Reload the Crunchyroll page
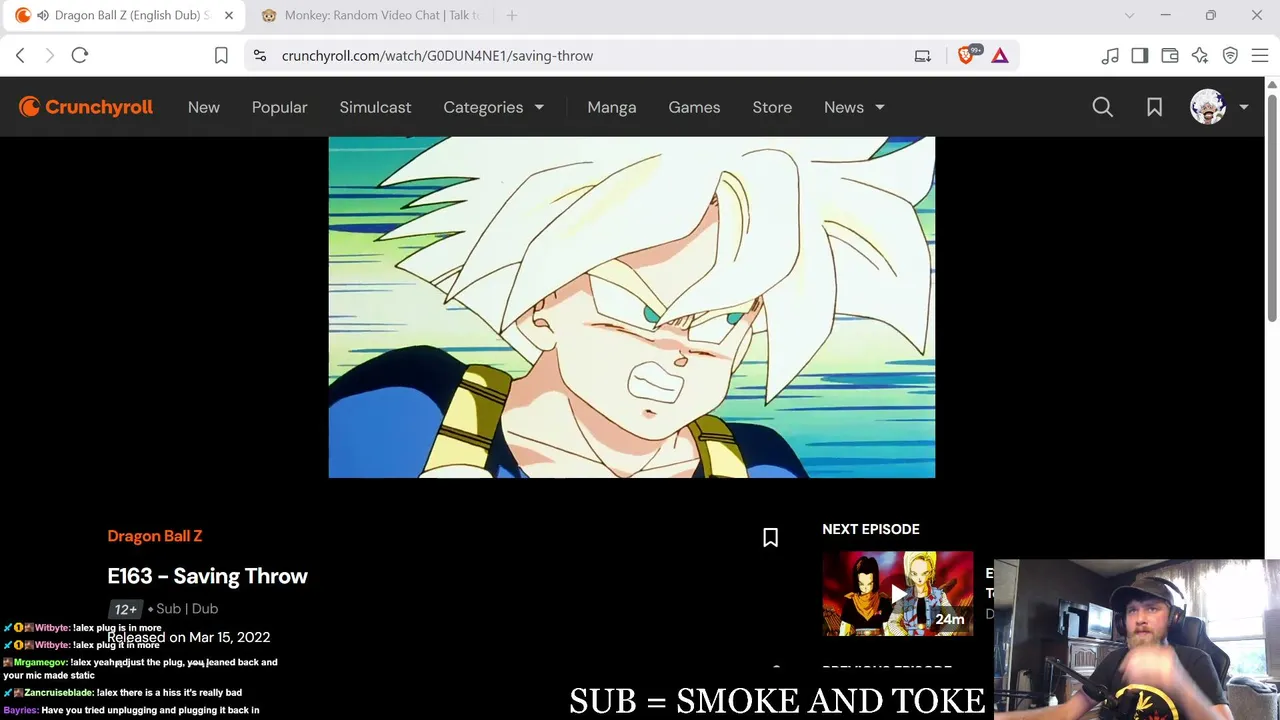The width and height of the screenshot is (1280, 720). click(x=80, y=56)
